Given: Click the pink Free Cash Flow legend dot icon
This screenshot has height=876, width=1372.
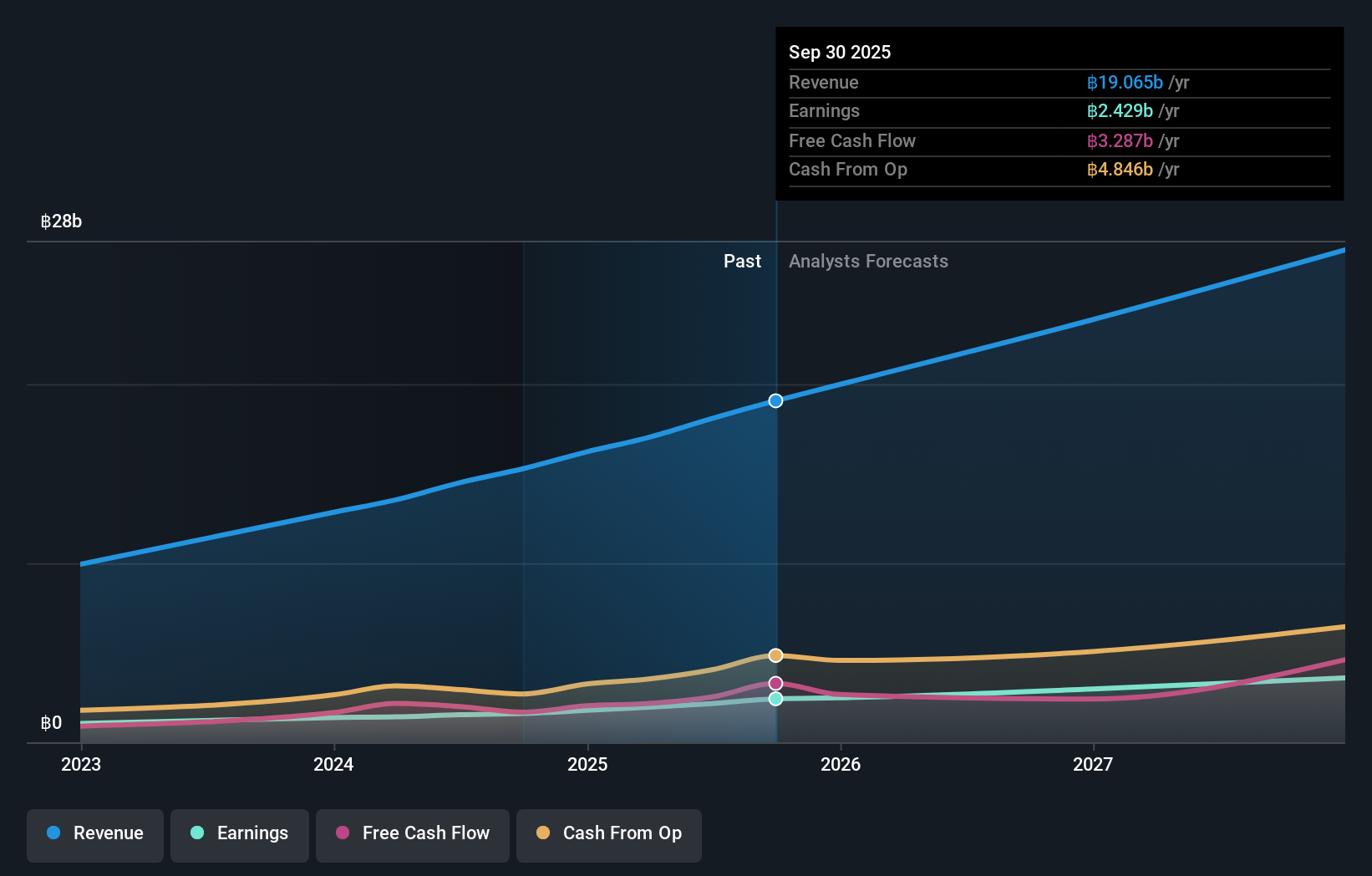Looking at the screenshot, I should [x=342, y=833].
